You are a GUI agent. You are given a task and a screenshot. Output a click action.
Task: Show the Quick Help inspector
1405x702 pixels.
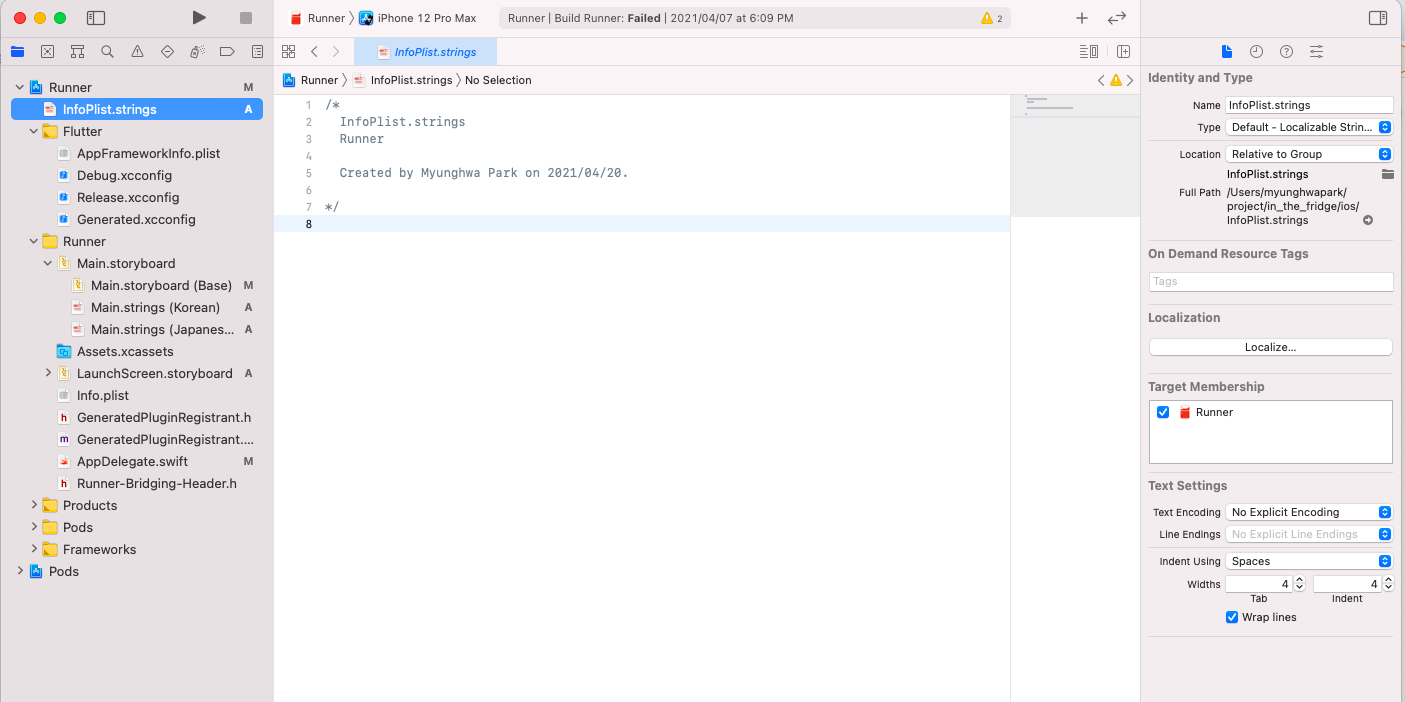[1286, 51]
